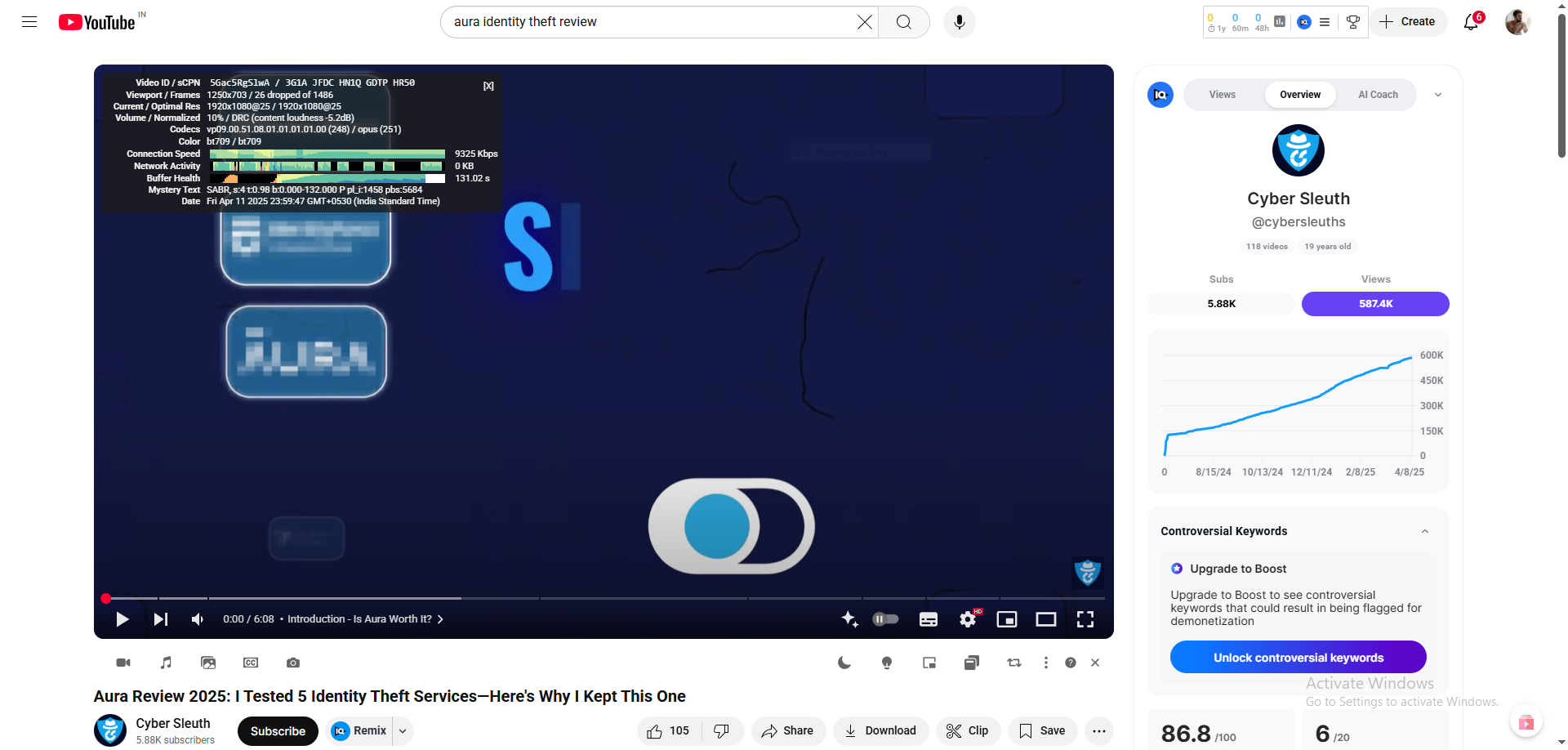Viewport: 1568px width, 750px height.
Task: Switch to the miniplayer
Action: pos(1007,619)
